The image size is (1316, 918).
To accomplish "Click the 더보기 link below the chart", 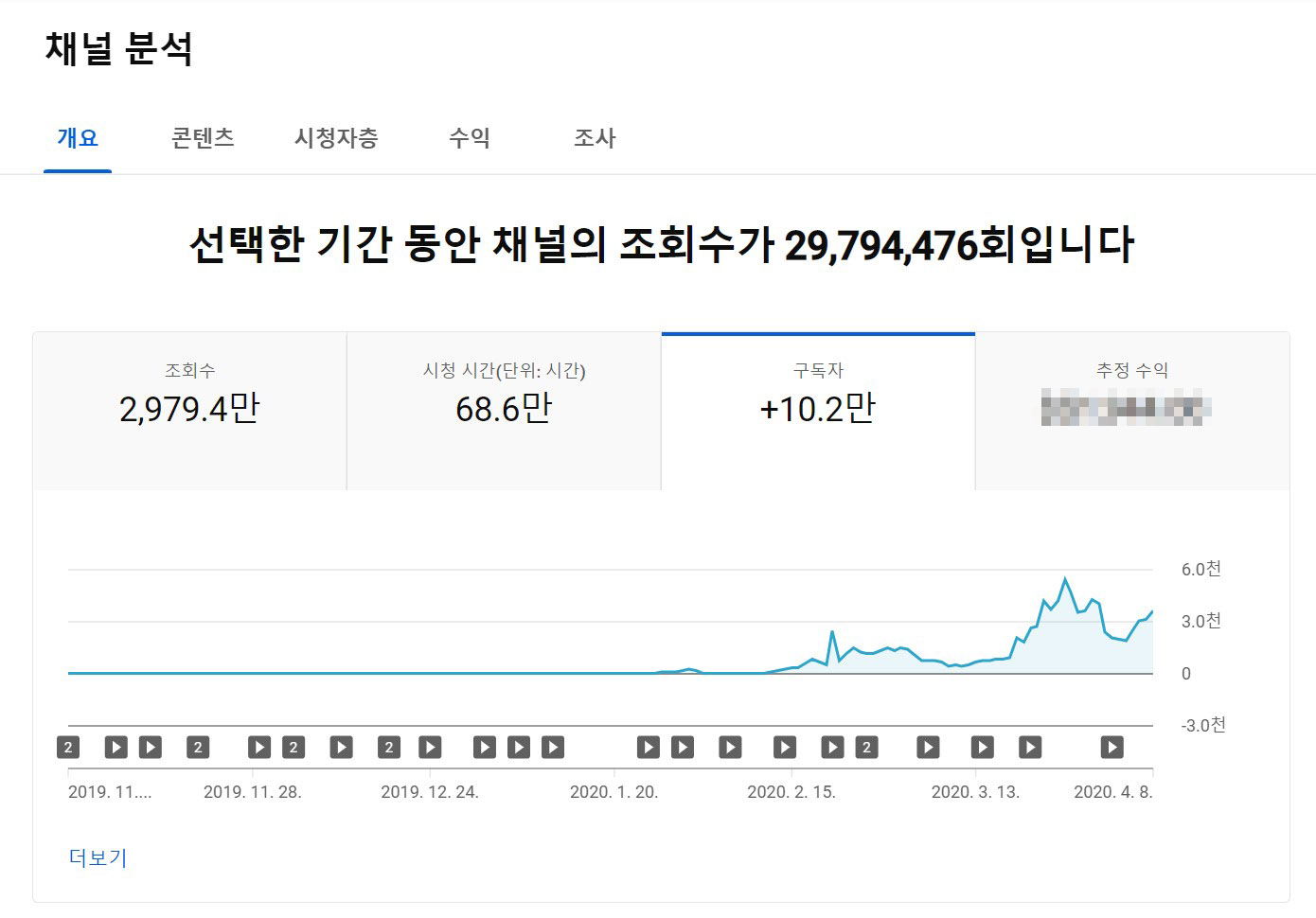I will click(98, 857).
